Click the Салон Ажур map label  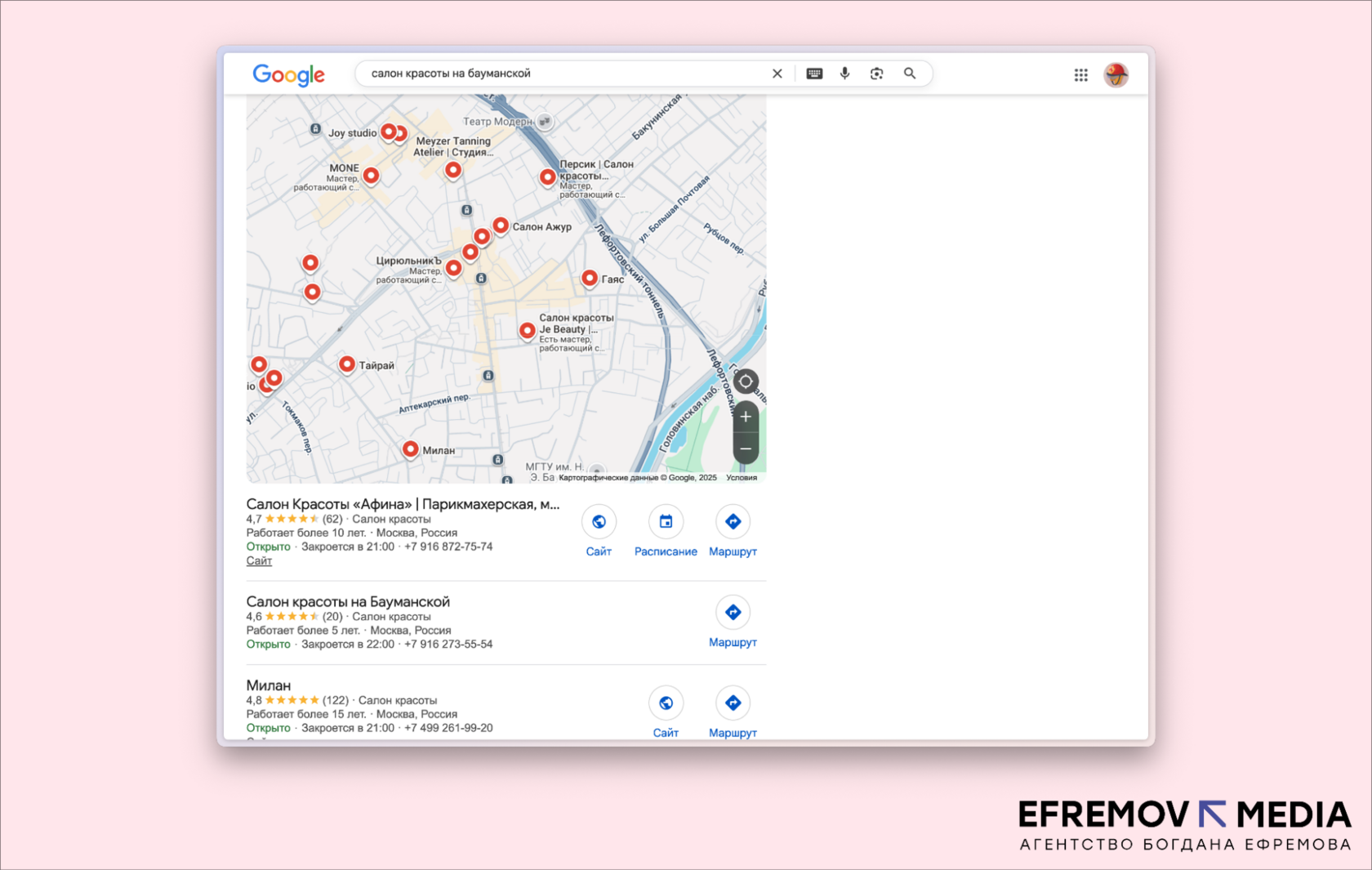click(x=542, y=227)
